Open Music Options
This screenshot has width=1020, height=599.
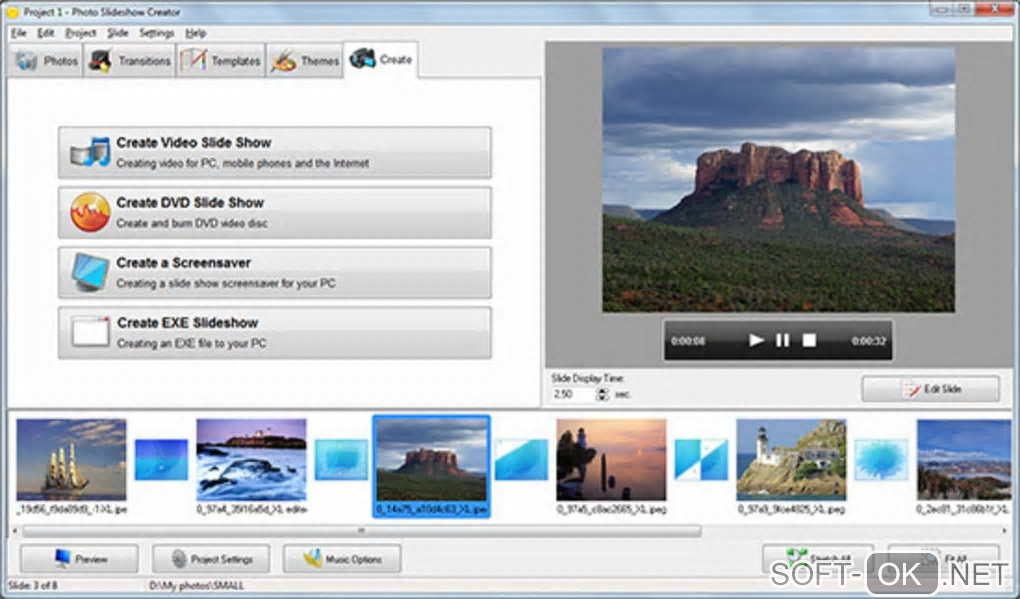(342, 559)
